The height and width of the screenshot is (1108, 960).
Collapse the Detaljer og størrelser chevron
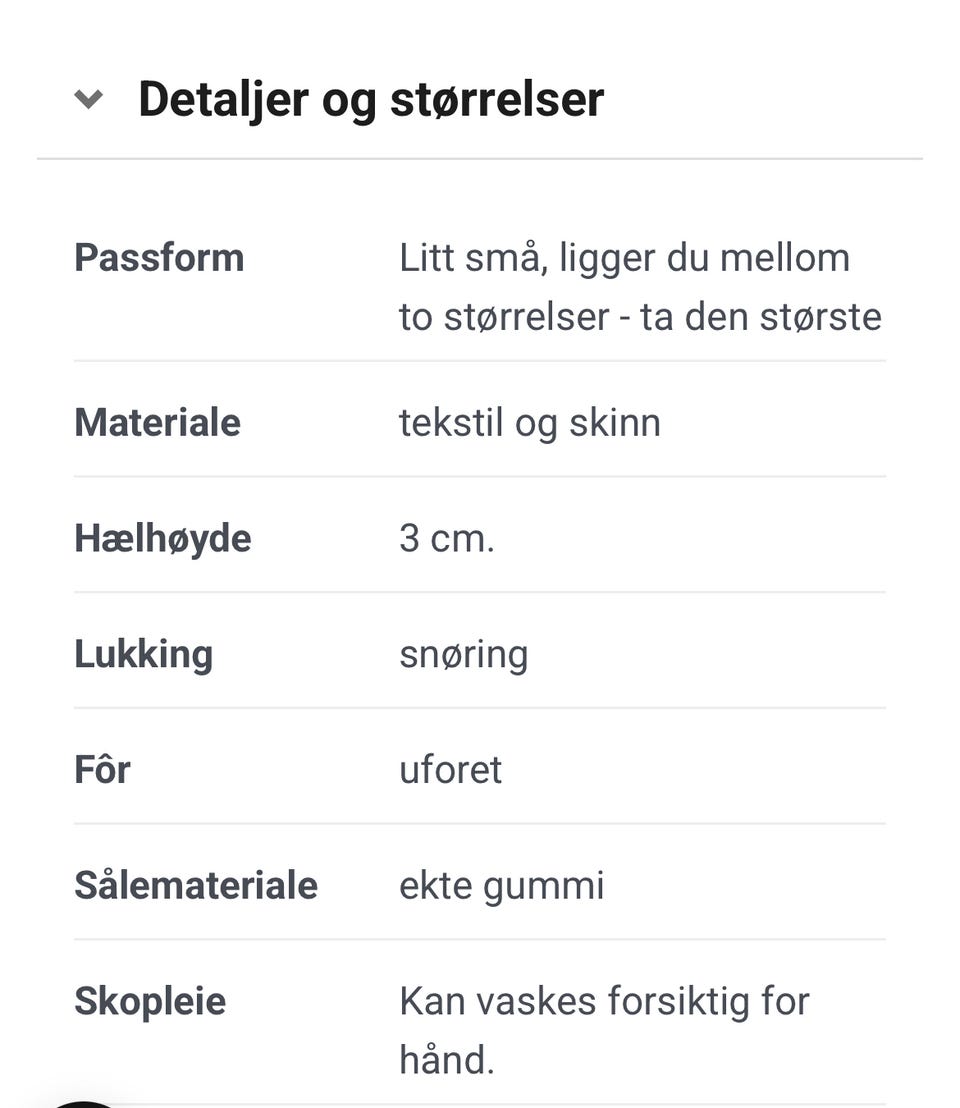point(89,99)
